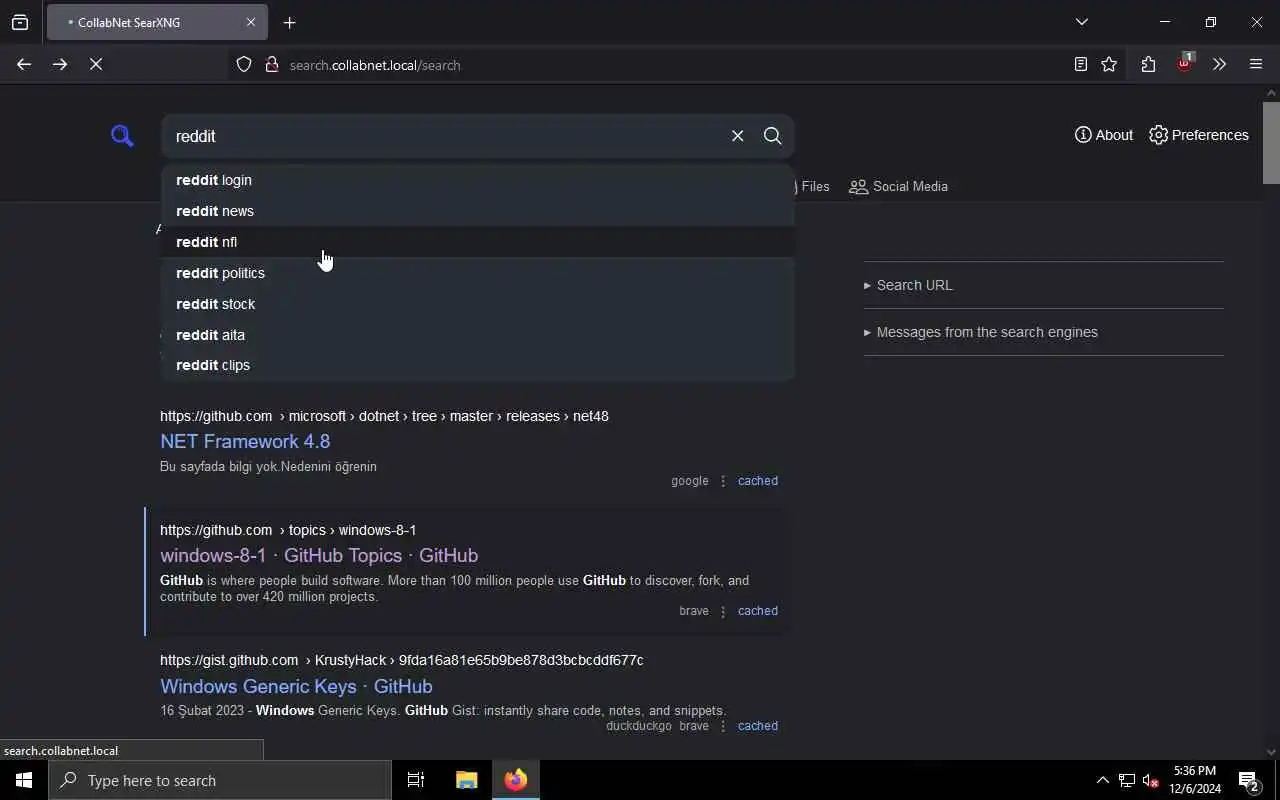Expand Messages from the search engines
Image resolution: width=1280 pixels, height=800 pixels.
coord(981,332)
